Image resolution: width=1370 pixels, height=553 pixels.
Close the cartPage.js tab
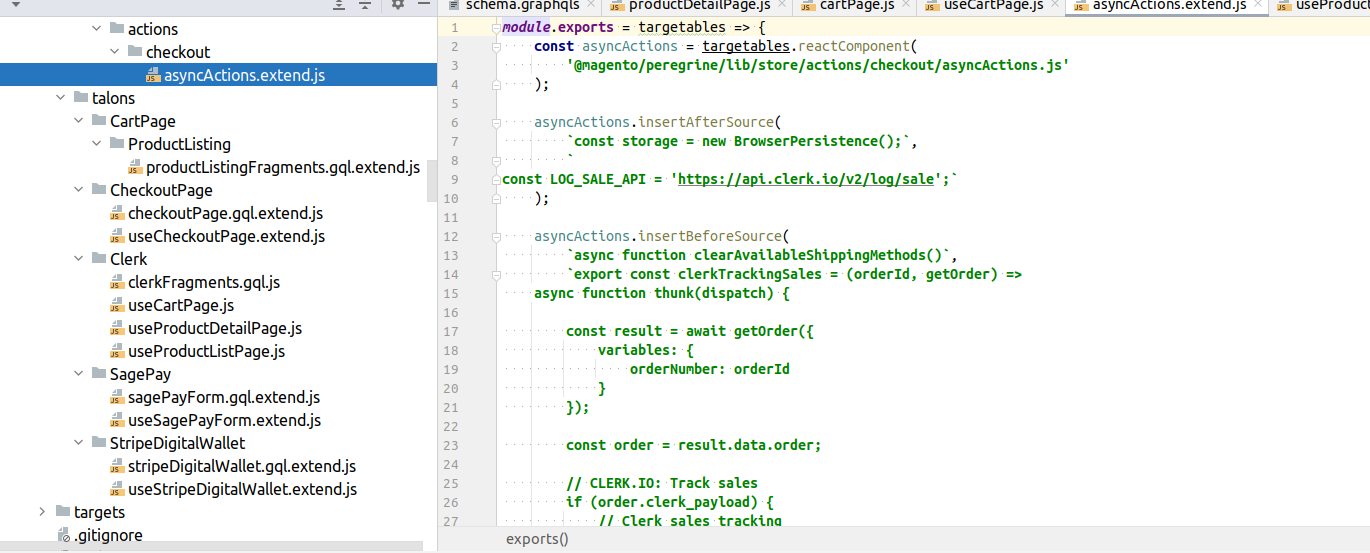coord(907,5)
